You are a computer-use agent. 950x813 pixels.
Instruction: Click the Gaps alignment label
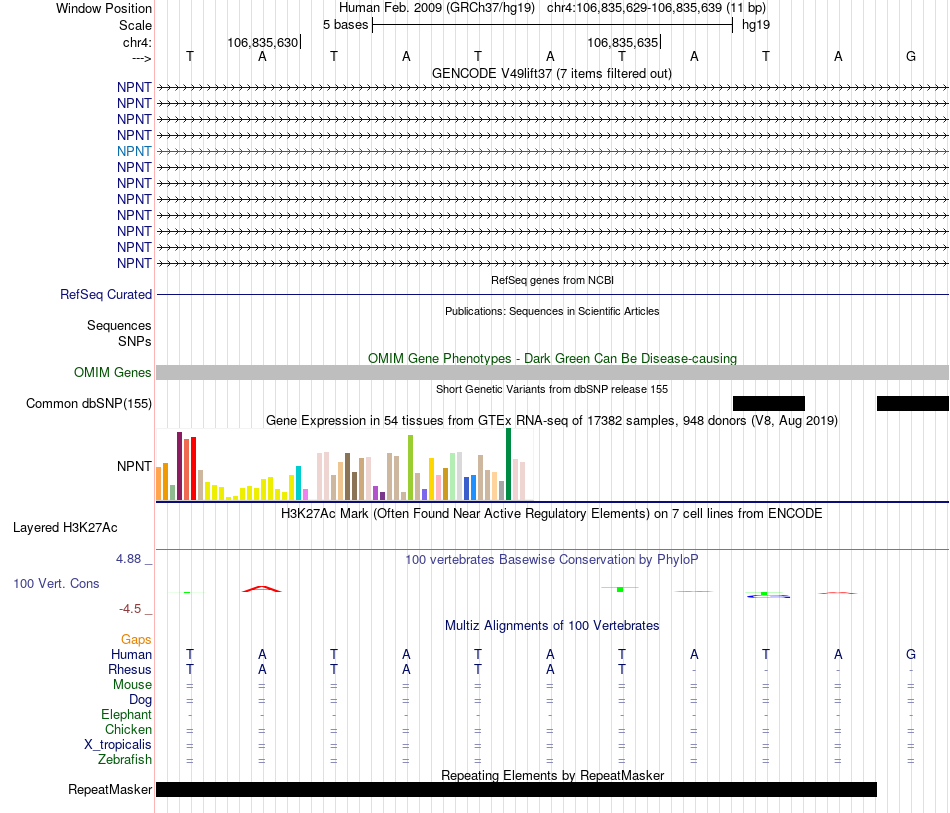(136, 640)
